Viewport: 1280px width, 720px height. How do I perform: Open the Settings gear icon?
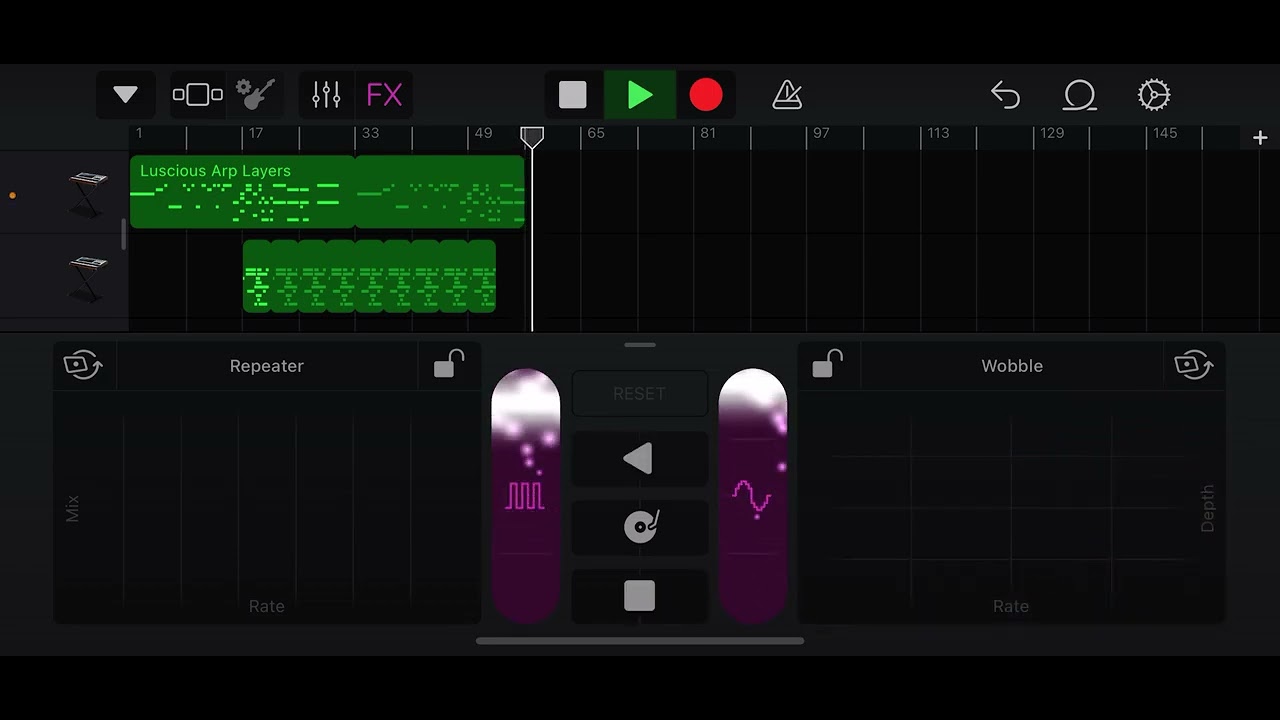[1154, 95]
